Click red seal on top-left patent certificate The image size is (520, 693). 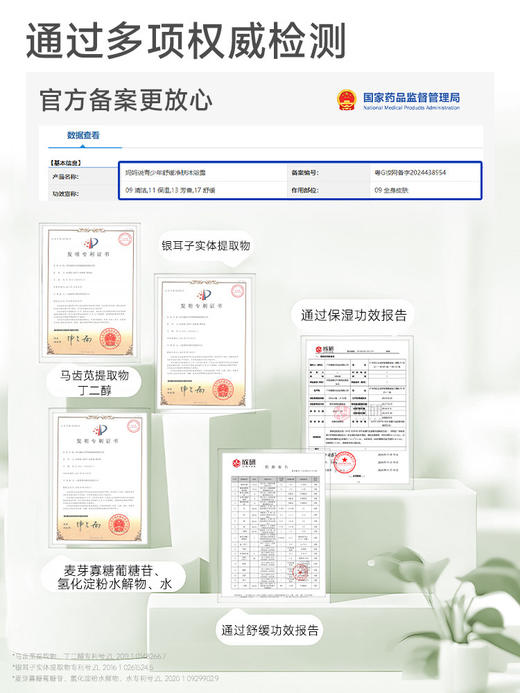[x=110, y=339]
